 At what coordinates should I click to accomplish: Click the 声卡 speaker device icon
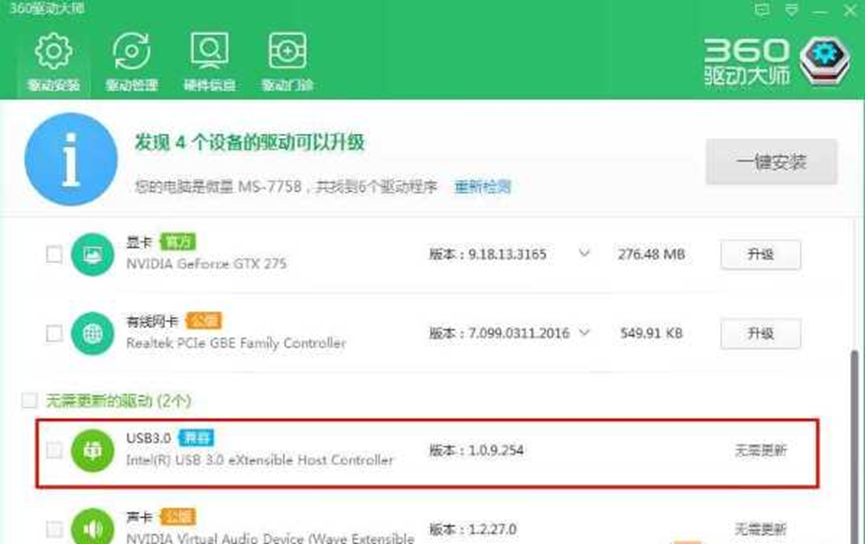(x=92, y=528)
